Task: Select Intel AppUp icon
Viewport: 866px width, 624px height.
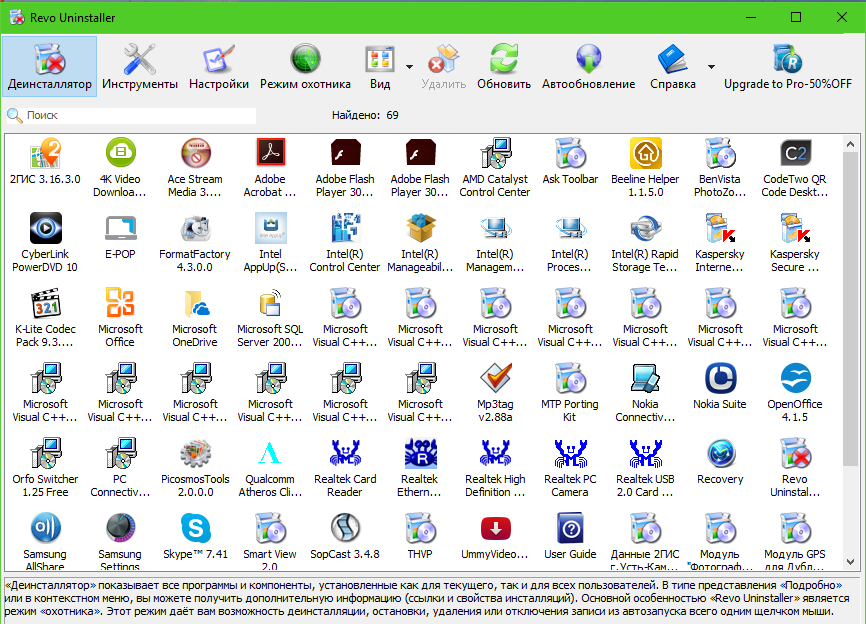Action: click(x=271, y=228)
